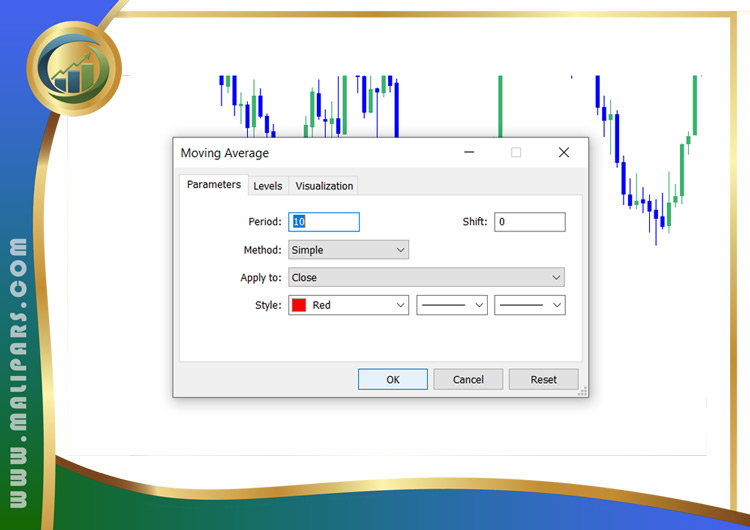Select the Shift value field
Image resolution: width=750 pixels, height=530 pixels.
click(x=529, y=222)
